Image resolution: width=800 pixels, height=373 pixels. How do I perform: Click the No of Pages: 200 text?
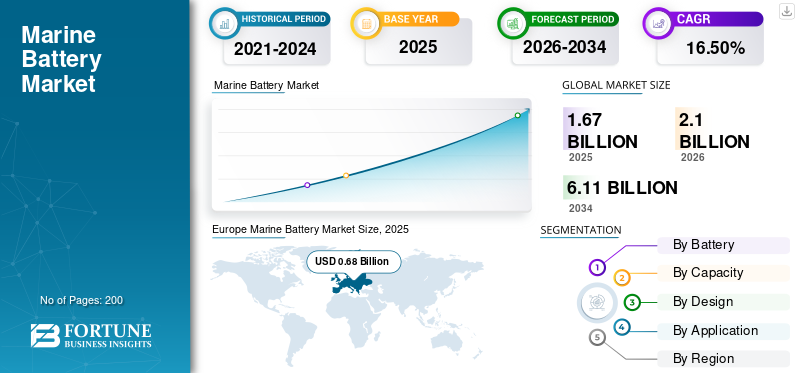click(82, 301)
